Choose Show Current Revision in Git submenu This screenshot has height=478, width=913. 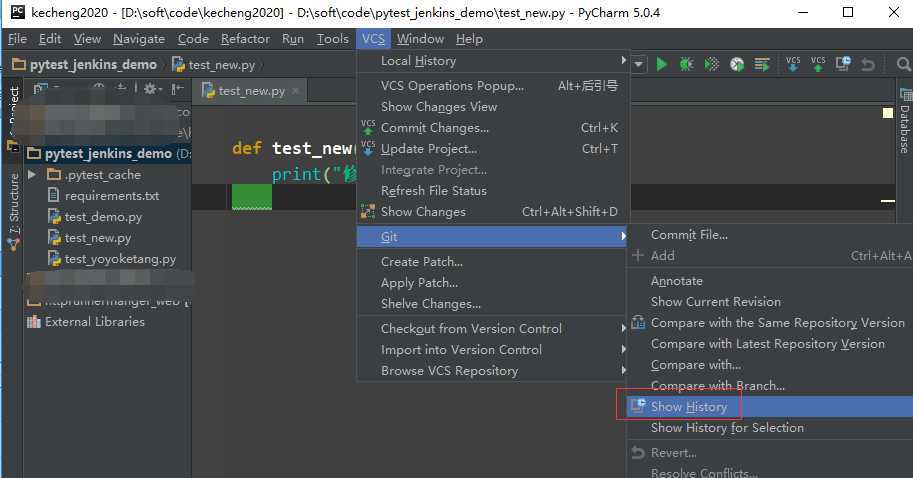770,302
